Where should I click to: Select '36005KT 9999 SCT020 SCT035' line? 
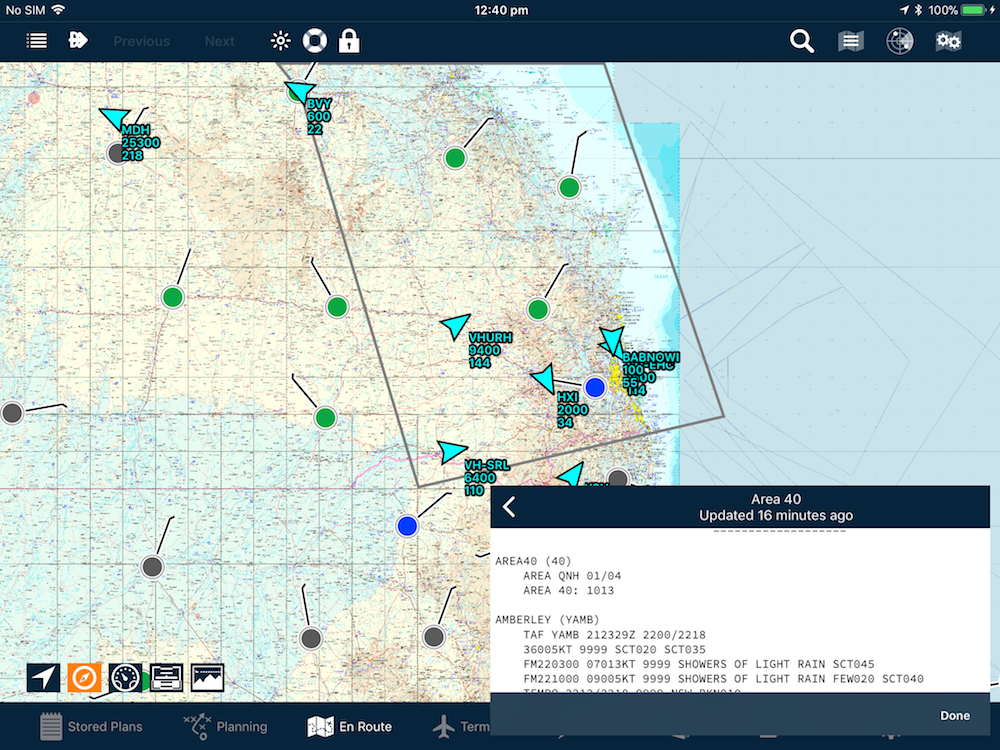click(614, 650)
